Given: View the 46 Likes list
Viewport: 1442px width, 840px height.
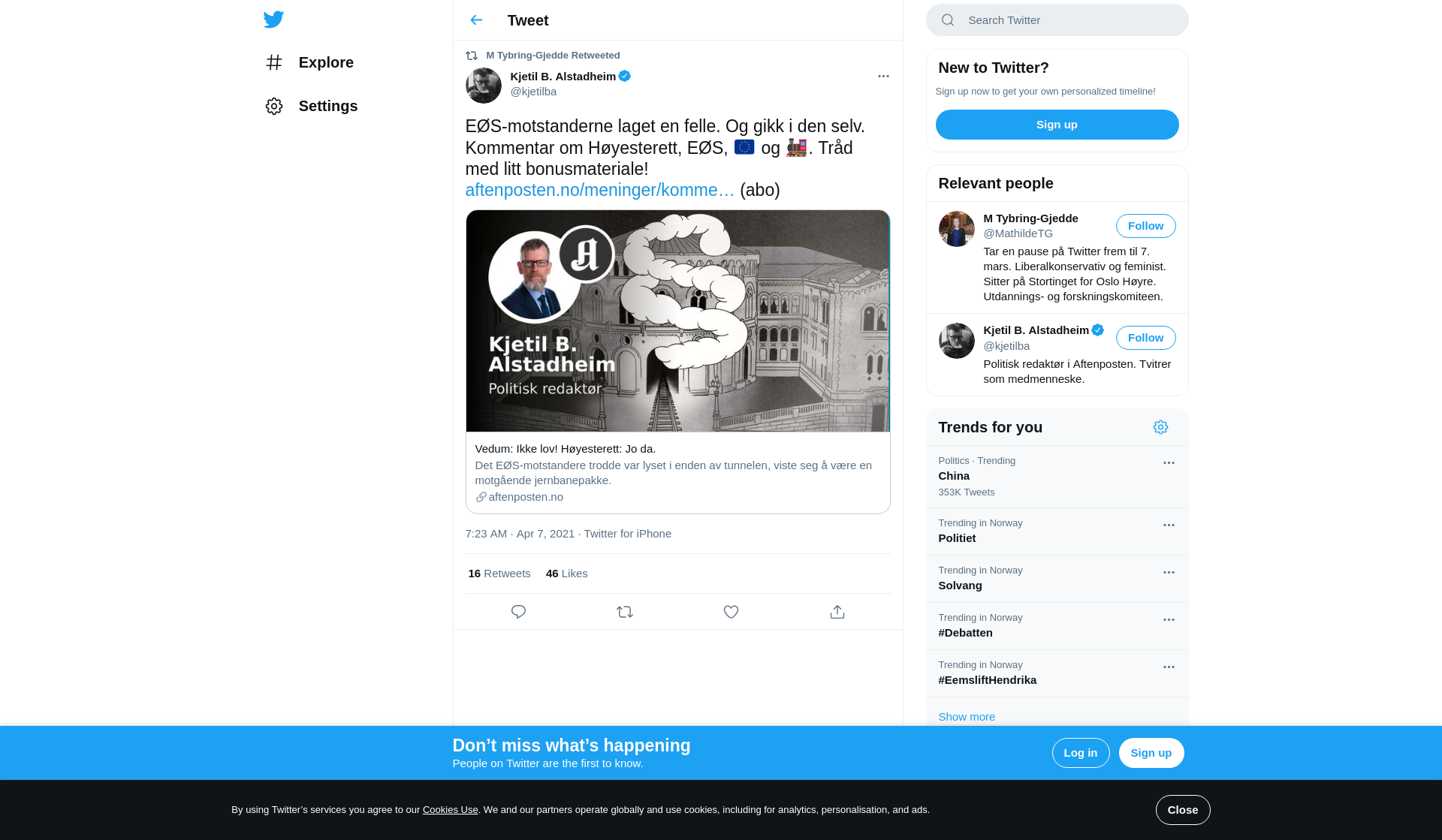Looking at the screenshot, I should point(567,574).
